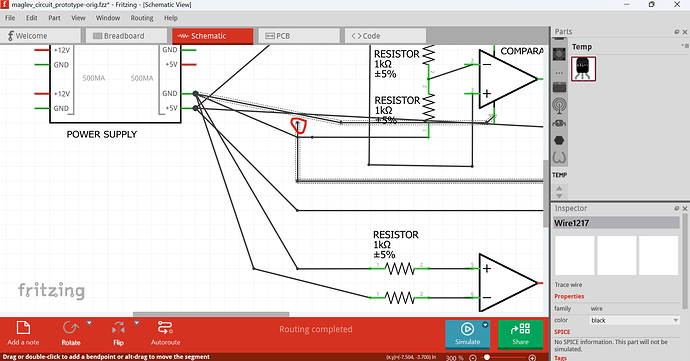Rotate the selected part
This screenshot has height=361, width=690.
pyautogui.click(x=71, y=333)
